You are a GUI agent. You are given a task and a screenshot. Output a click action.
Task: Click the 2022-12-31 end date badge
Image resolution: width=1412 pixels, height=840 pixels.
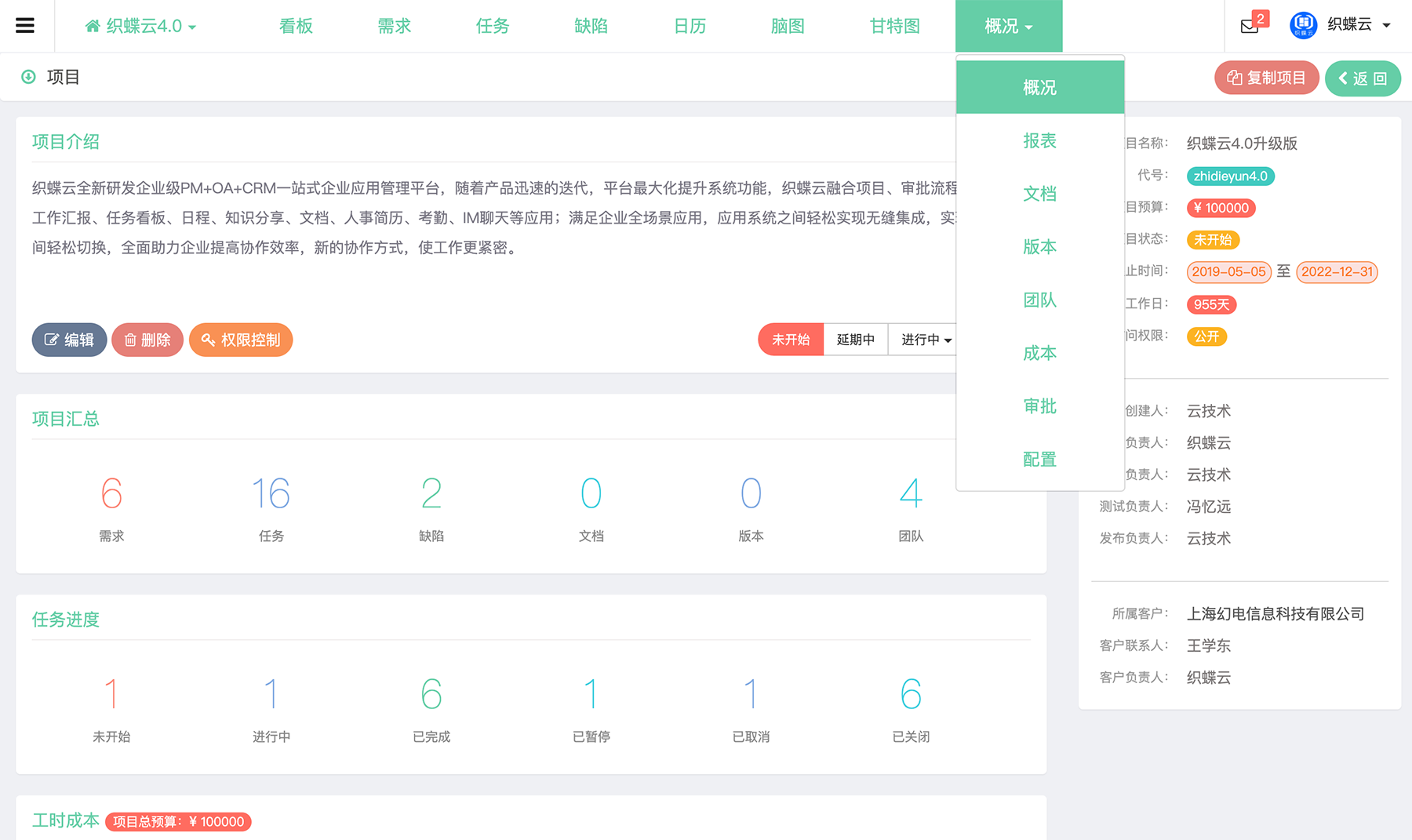(x=1337, y=272)
